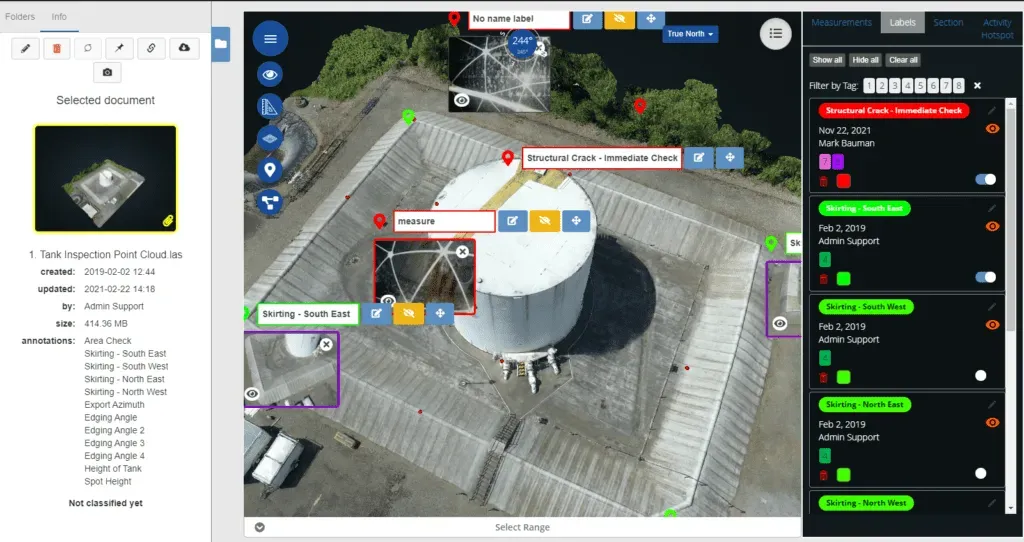Edit the 'measure' label in viewer
The image size is (1024, 542).
(x=513, y=221)
